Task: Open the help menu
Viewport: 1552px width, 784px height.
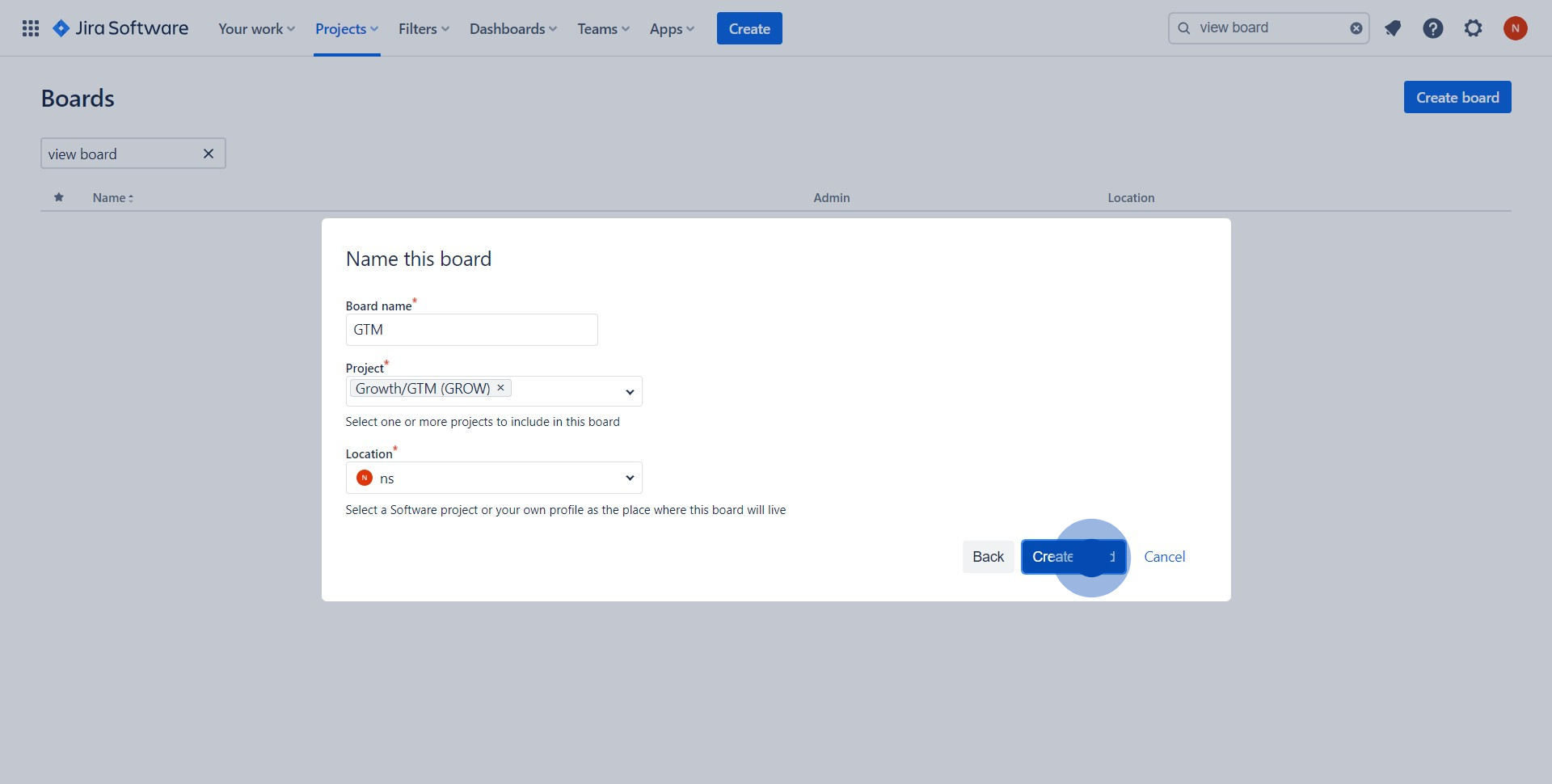Action: (x=1432, y=27)
